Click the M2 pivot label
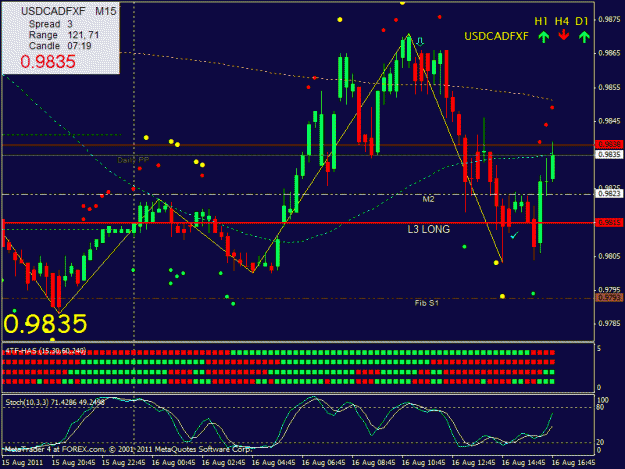The height and width of the screenshot is (469, 625). 428,199
